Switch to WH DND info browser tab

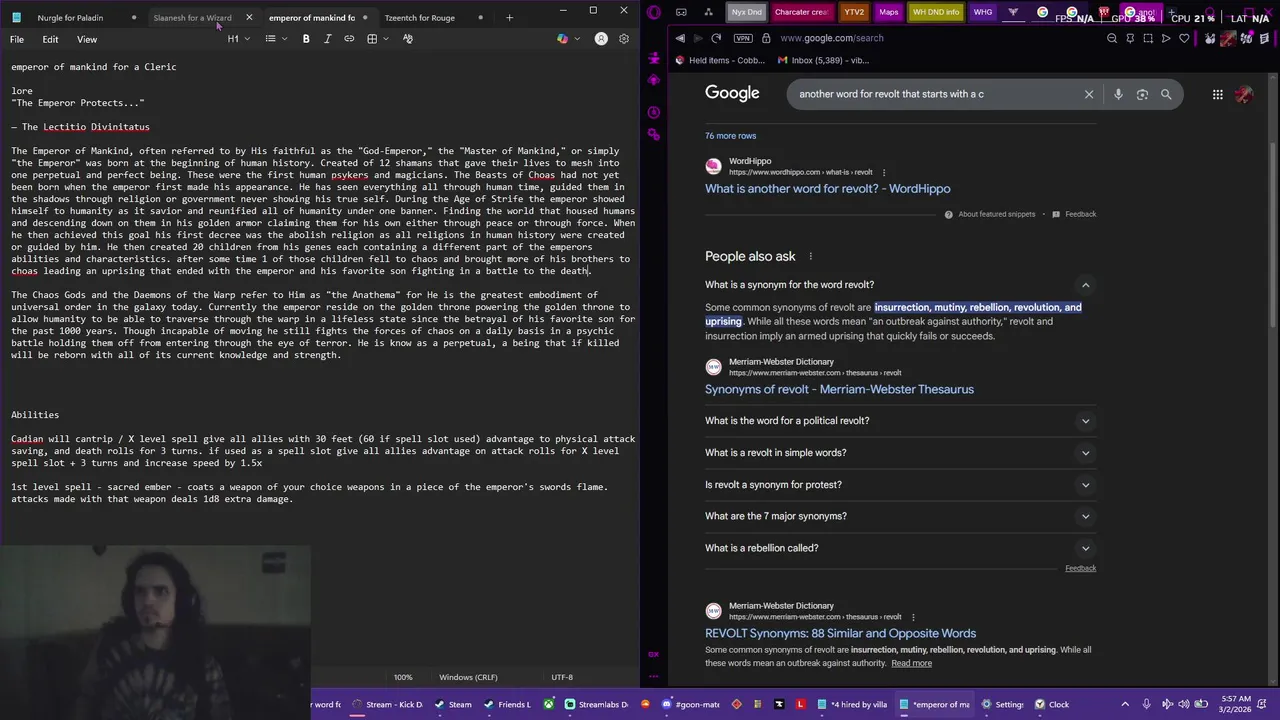[936, 12]
